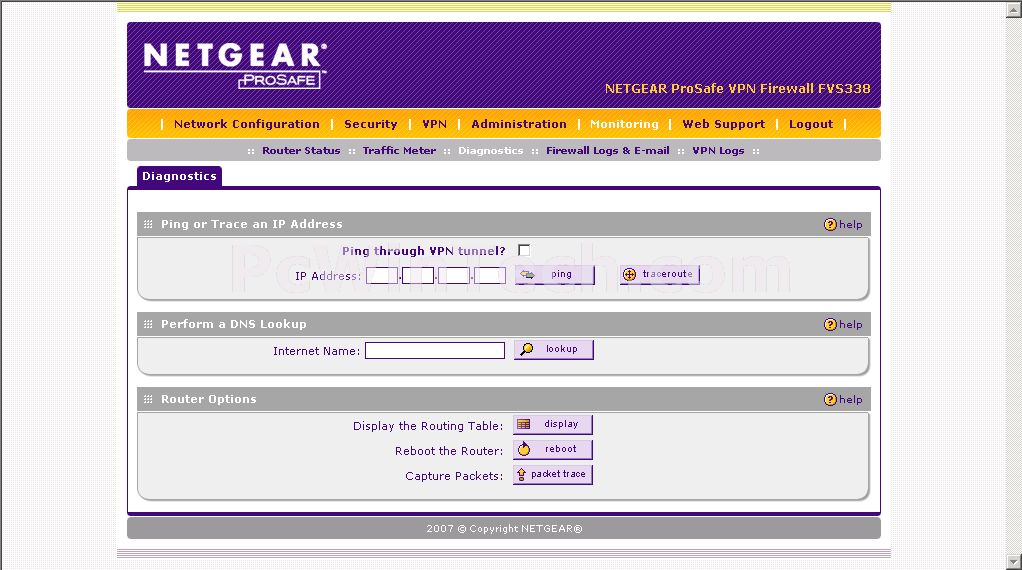Click the grid icon beside Perform a DNS Lookup
Viewport: 1022px width, 570px height.
148,324
